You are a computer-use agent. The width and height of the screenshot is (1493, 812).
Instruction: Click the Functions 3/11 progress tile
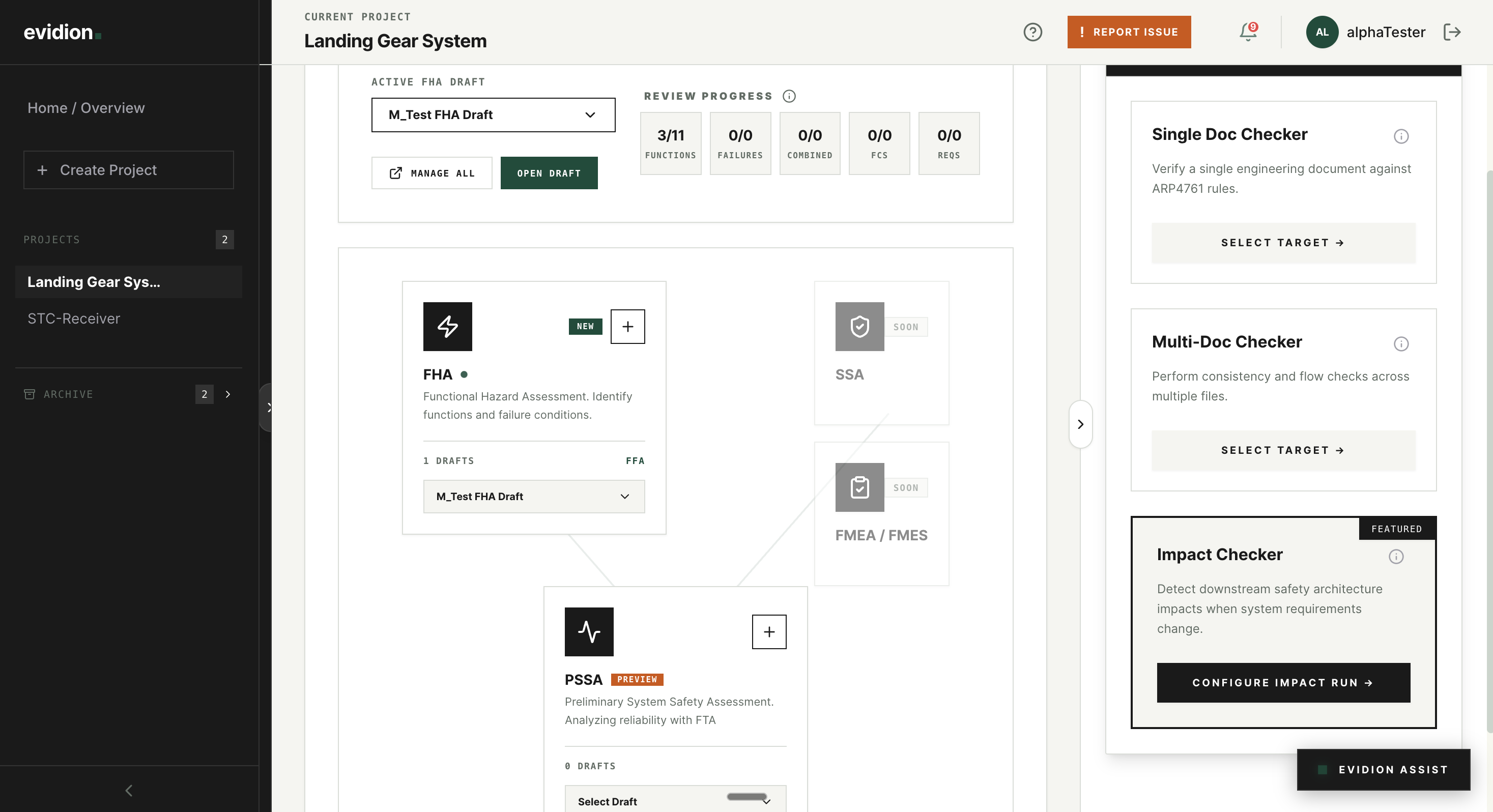[x=670, y=143]
